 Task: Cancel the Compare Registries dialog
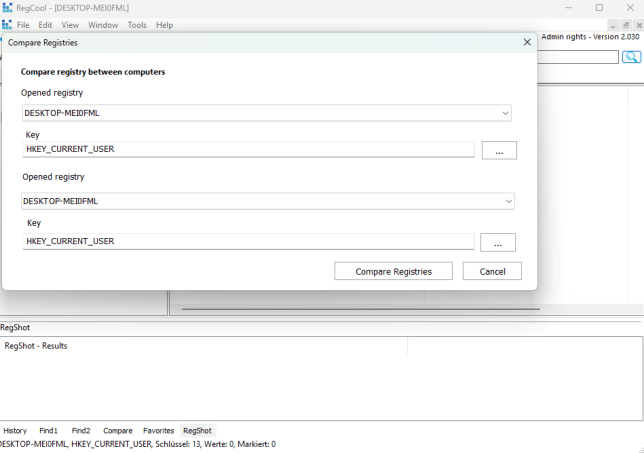click(x=492, y=271)
